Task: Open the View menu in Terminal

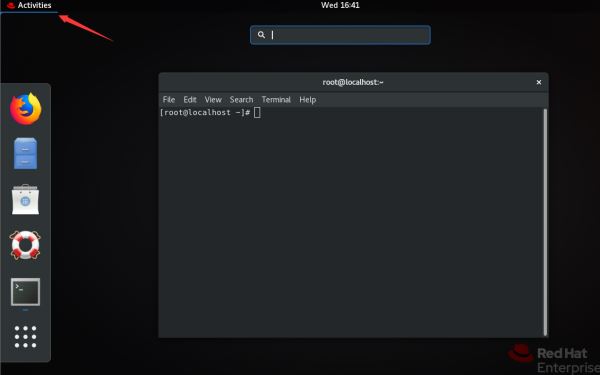Action: tap(213, 99)
